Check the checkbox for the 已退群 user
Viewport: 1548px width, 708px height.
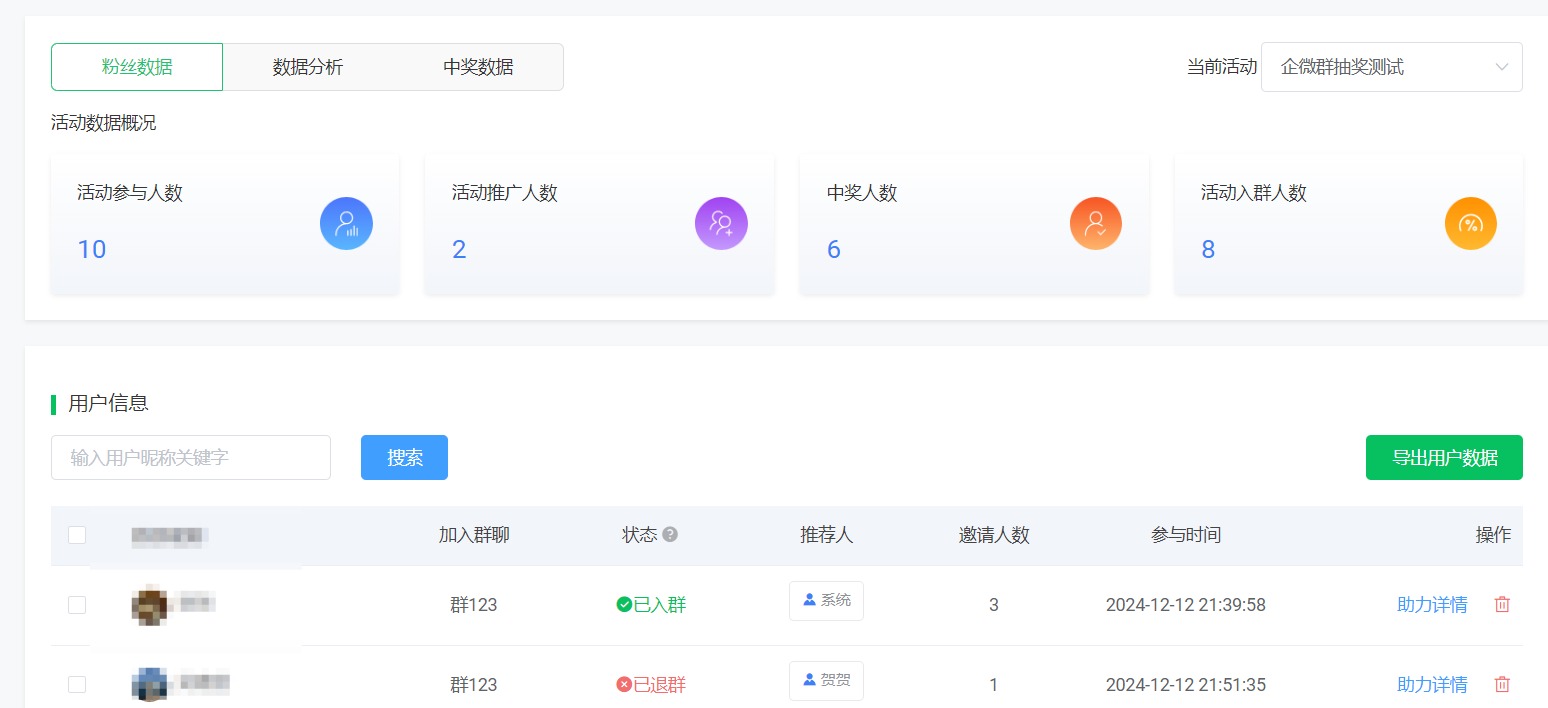coord(77,684)
